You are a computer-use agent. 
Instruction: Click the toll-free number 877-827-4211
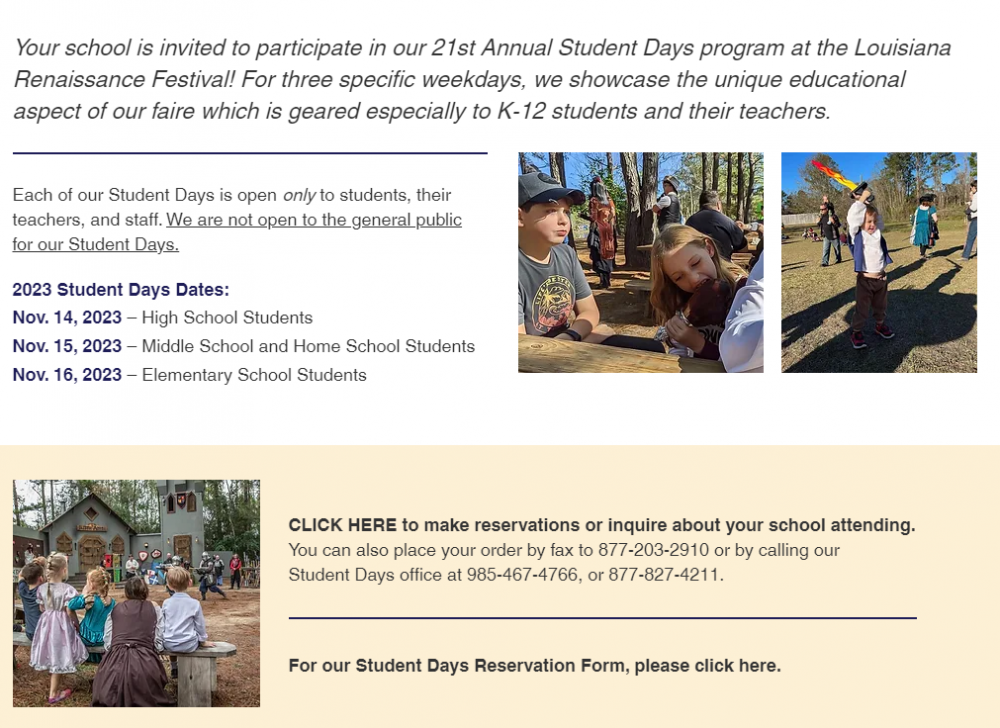664,575
